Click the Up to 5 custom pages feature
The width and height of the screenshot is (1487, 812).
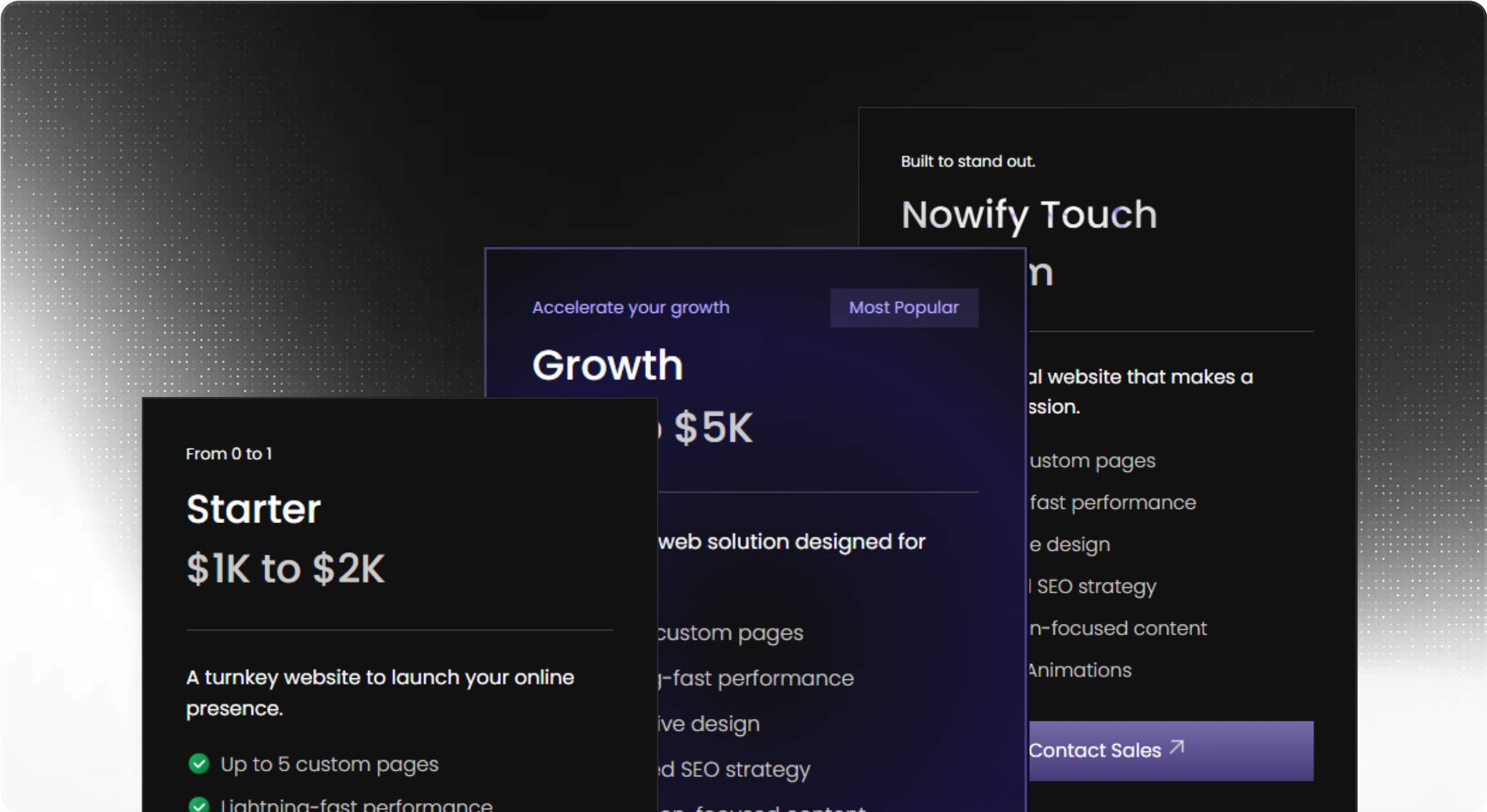pyautogui.click(x=329, y=764)
